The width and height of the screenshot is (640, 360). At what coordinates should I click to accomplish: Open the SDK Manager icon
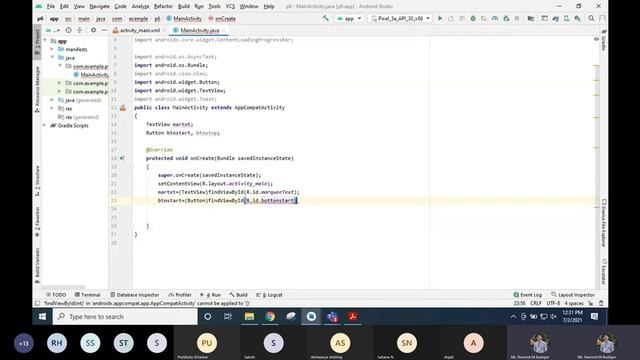(x=578, y=18)
